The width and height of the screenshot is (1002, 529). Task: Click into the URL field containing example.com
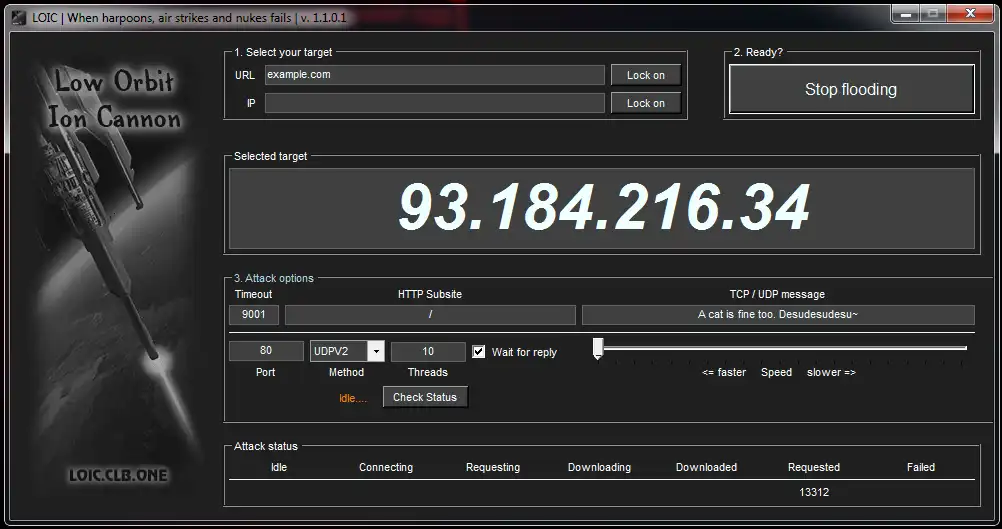coord(435,75)
